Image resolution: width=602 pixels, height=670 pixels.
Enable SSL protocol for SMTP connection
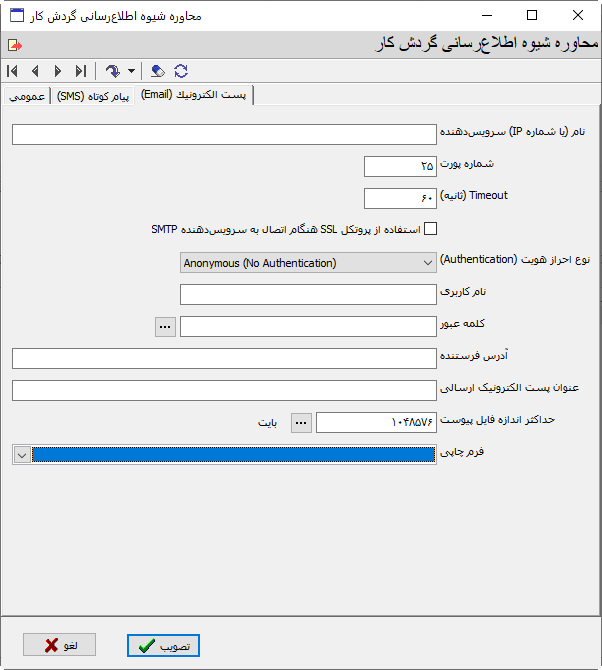pyautogui.click(x=431, y=229)
